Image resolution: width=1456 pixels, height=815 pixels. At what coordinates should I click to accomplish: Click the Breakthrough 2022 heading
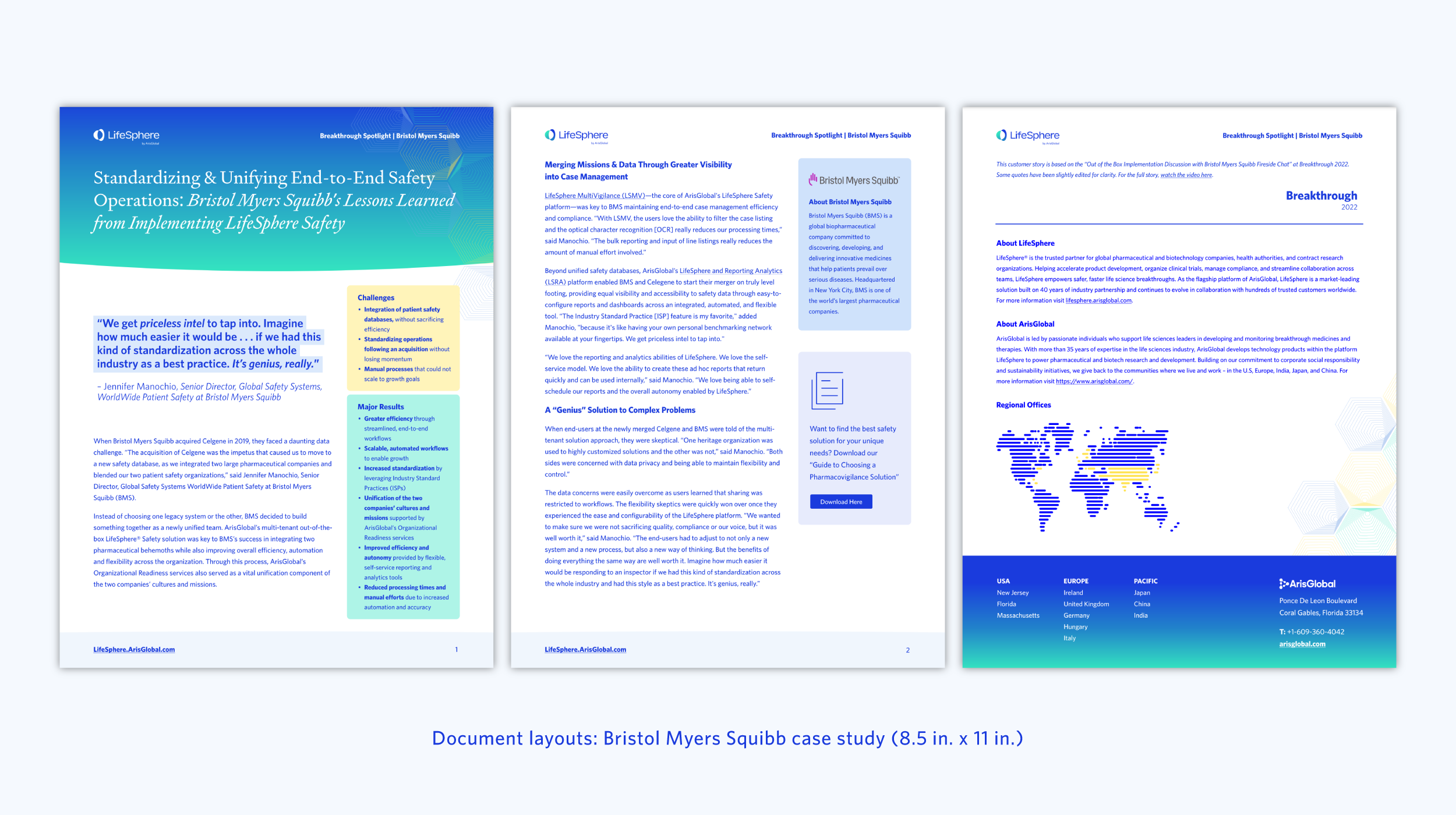click(1321, 196)
